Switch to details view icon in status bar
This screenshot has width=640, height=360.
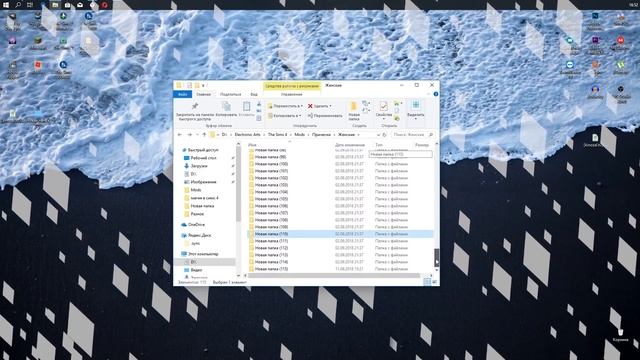coord(427,282)
